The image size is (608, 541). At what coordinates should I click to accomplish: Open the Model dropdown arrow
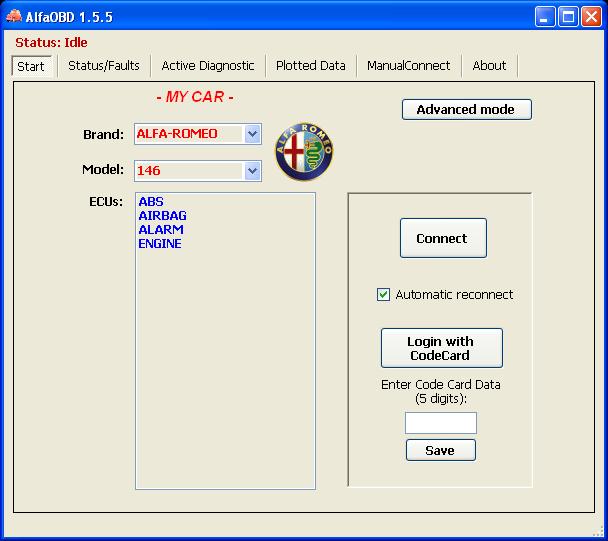tap(252, 171)
